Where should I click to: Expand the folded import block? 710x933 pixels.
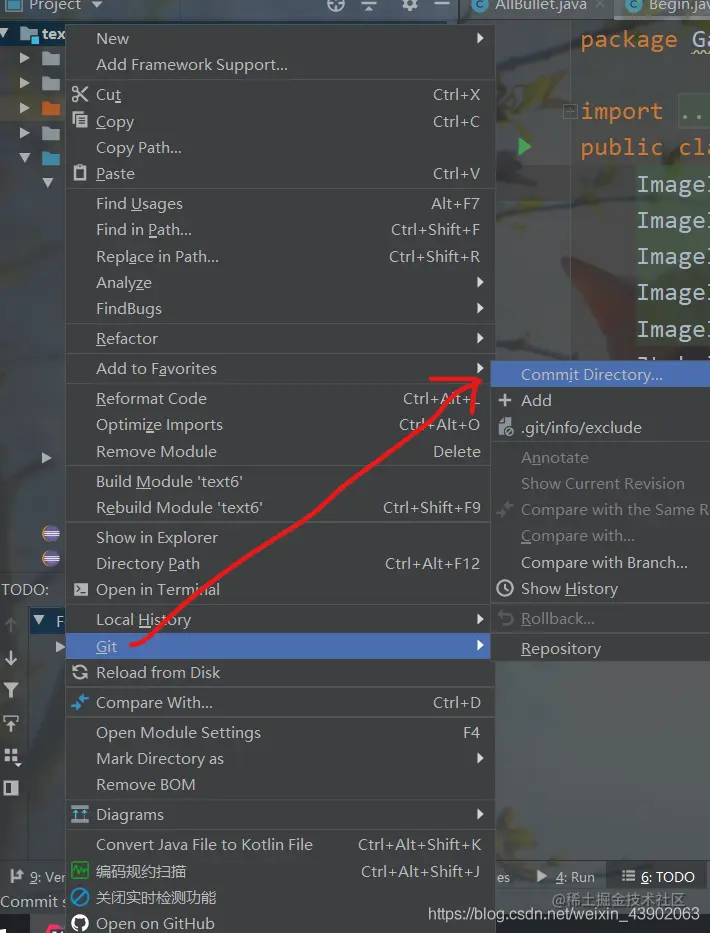click(570, 111)
